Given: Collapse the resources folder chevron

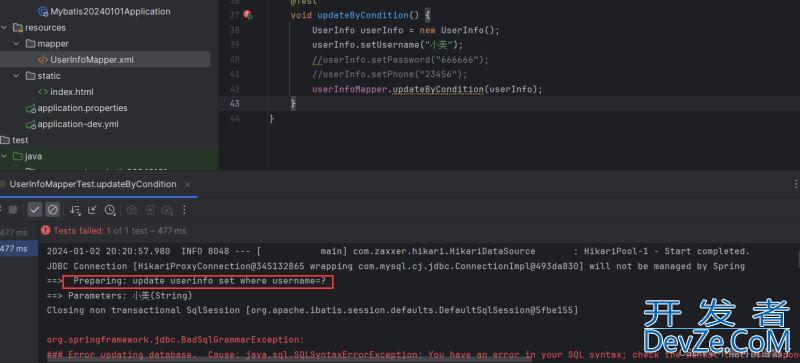Looking at the screenshot, I should pyautogui.click(x=5, y=28).
